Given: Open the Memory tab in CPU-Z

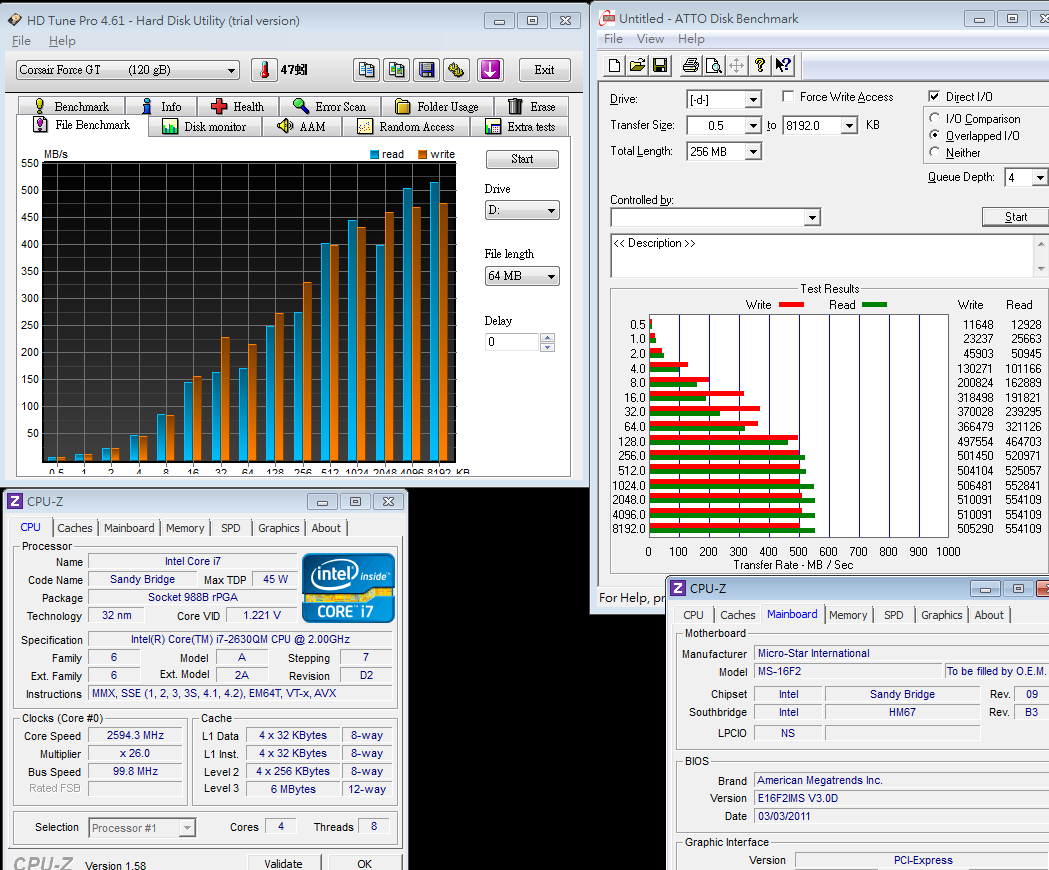Looking at the screenshot, I should point(185,528).
